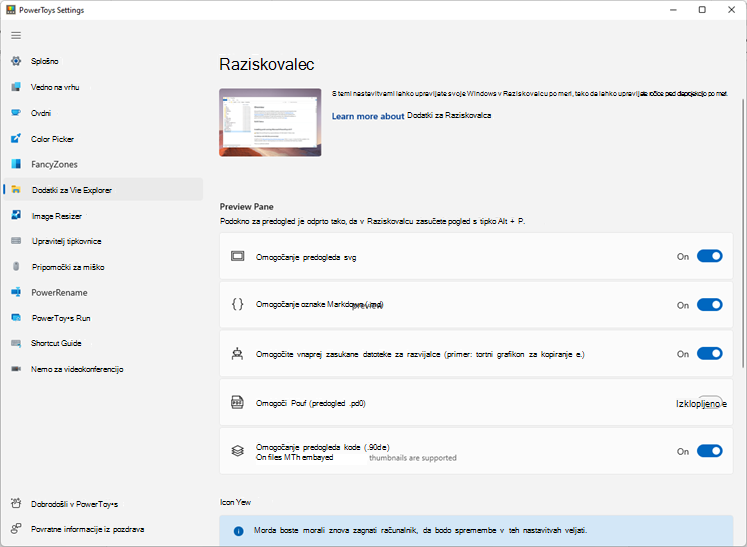
Task: Click 'Omogočanje predogleda svg' label
Action: [x=306, y=257]
